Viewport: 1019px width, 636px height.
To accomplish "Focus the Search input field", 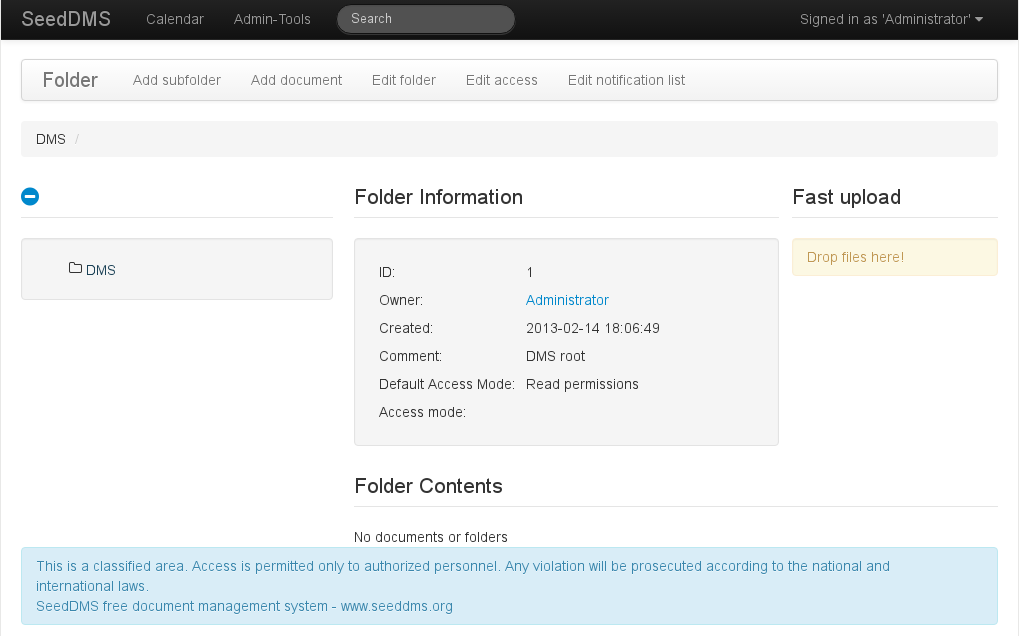I will click(x=426, y=19).
